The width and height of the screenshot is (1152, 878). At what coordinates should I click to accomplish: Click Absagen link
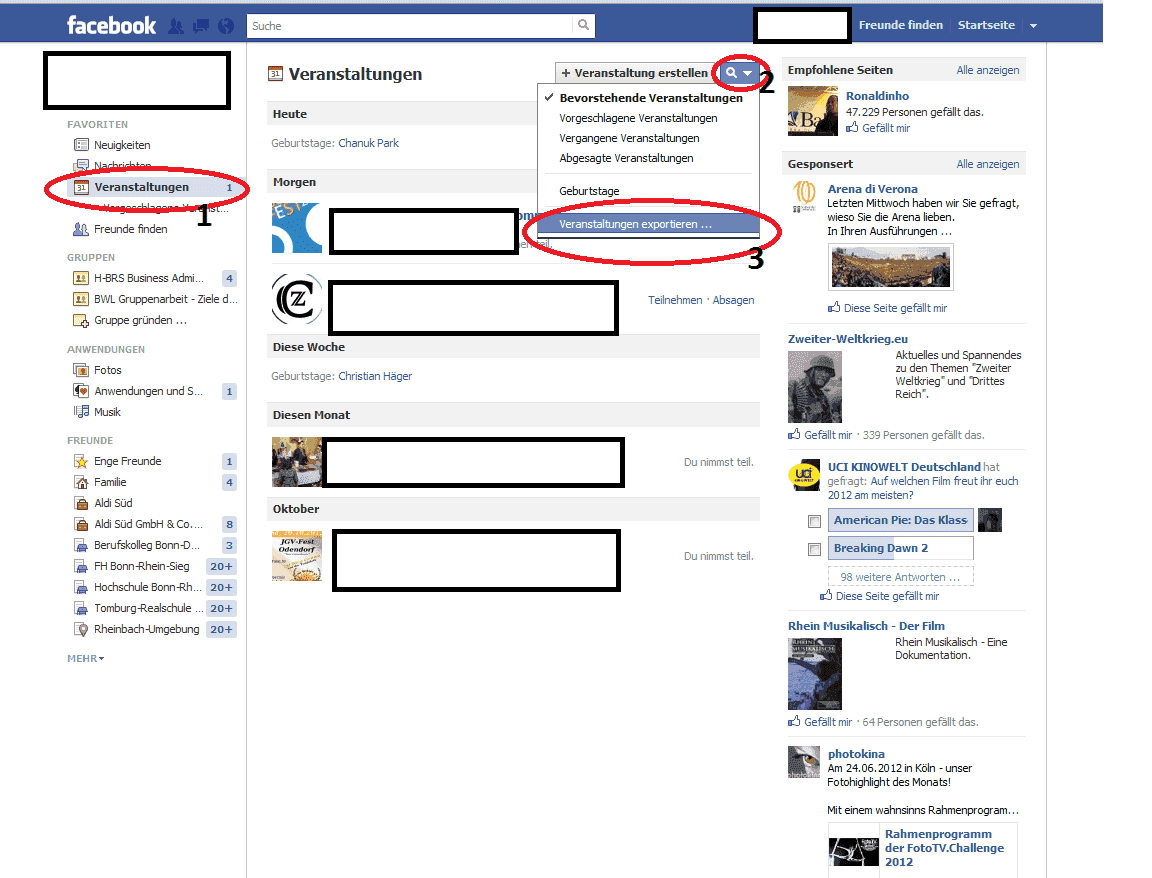733,300
